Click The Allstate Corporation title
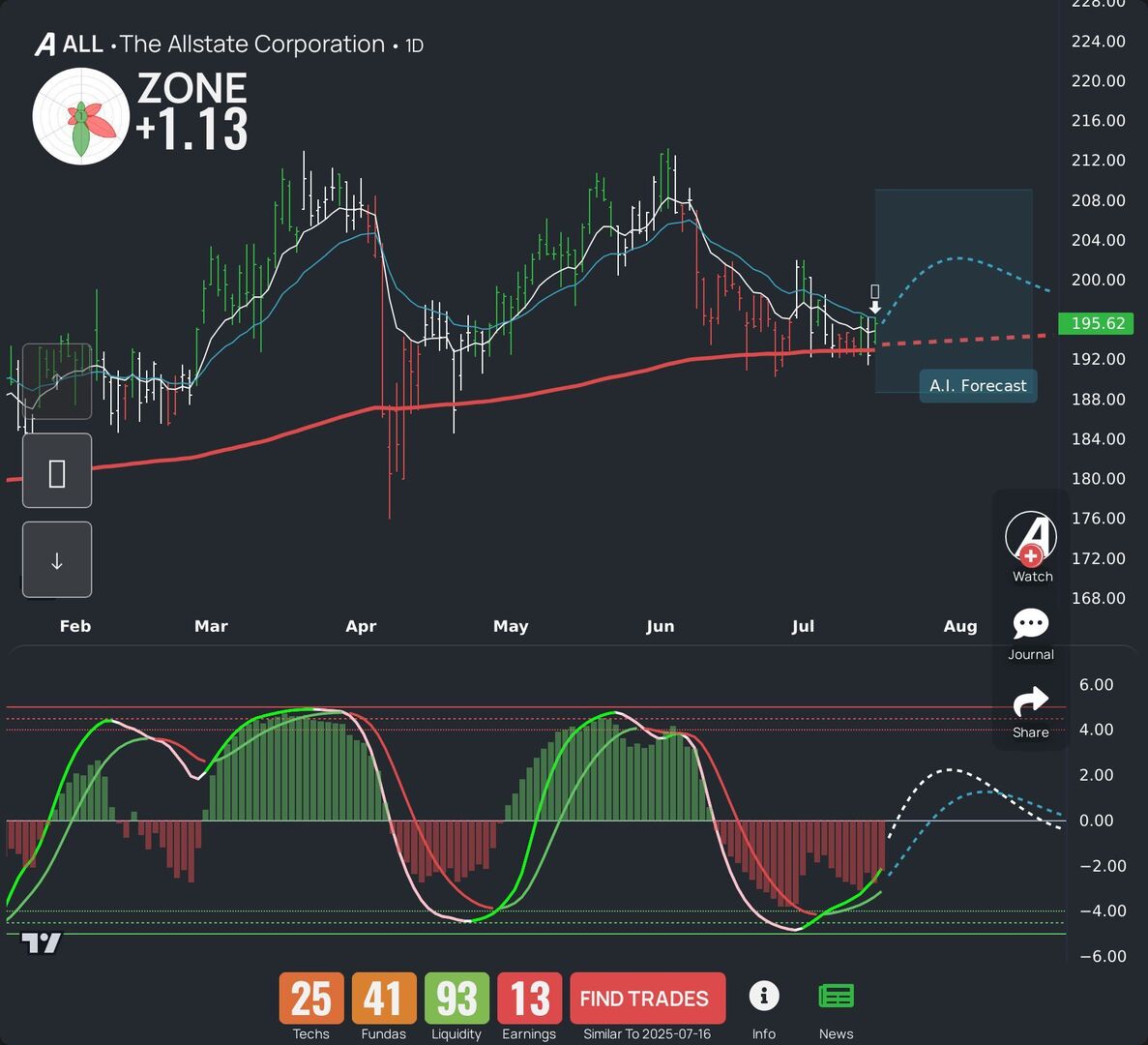This screenshot has height=1045, width=1148. [252, 45]
